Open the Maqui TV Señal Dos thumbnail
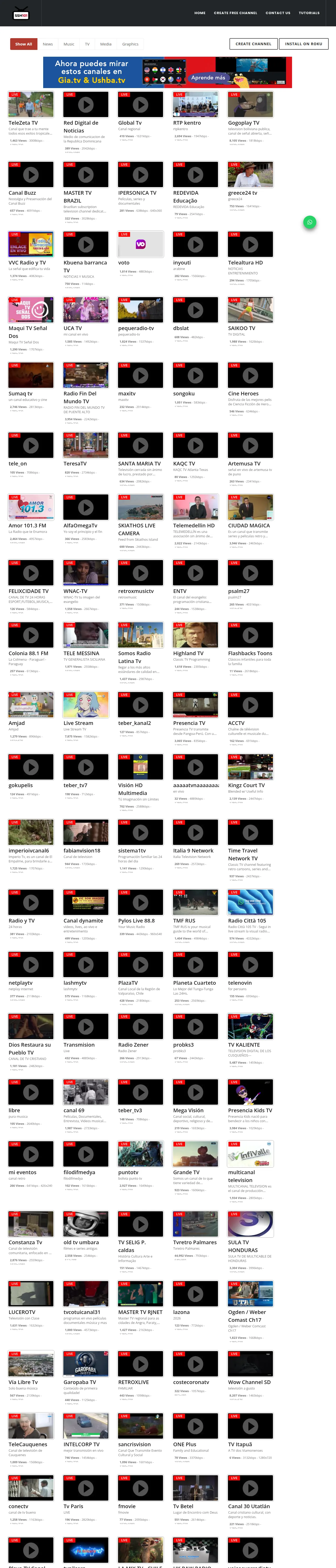336x1568 pixels. point(31,310)
